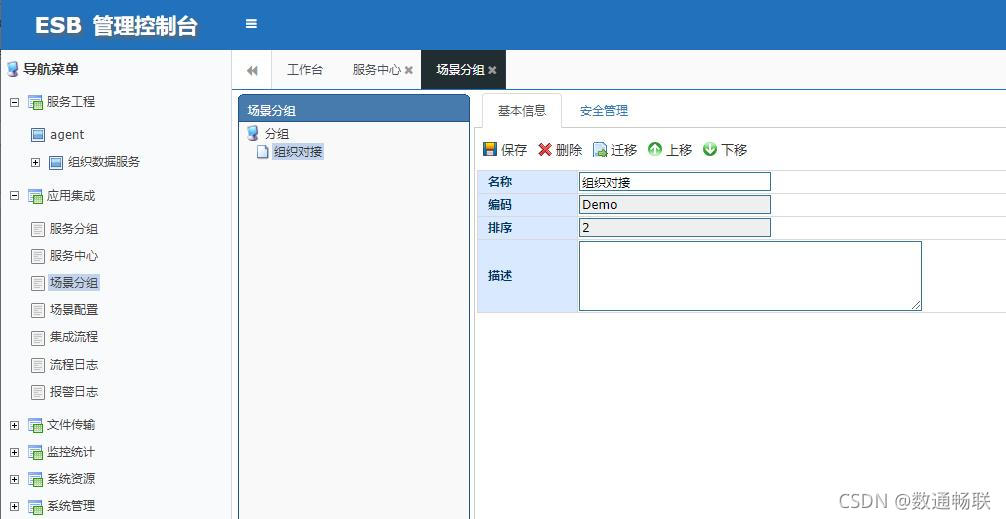This screenshot has height=519, width=1006.
Task: Click the 保存 button label
Action: (x=515, y=150)
